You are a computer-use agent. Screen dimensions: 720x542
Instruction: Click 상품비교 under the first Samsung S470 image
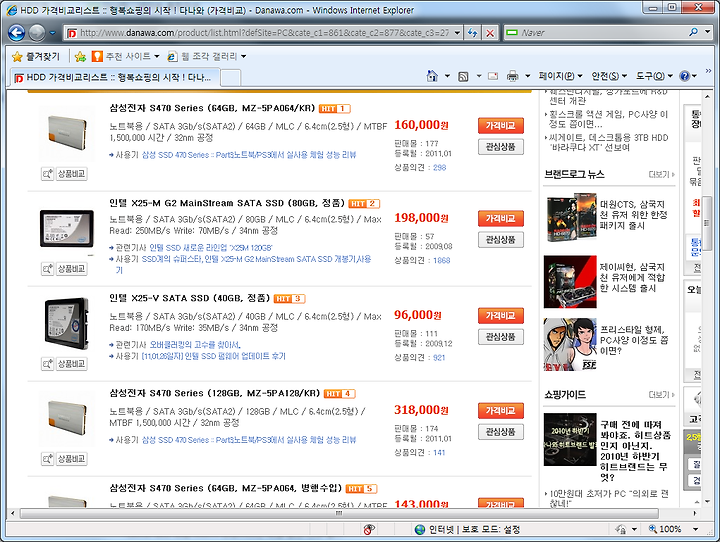coord(72,174)
